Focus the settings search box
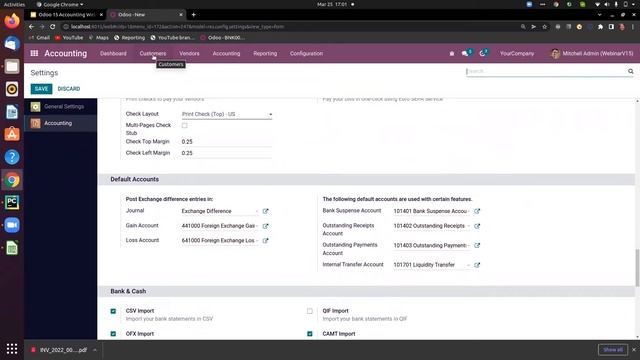This screenshot has width=640, height=360. (x=546, y=71)
